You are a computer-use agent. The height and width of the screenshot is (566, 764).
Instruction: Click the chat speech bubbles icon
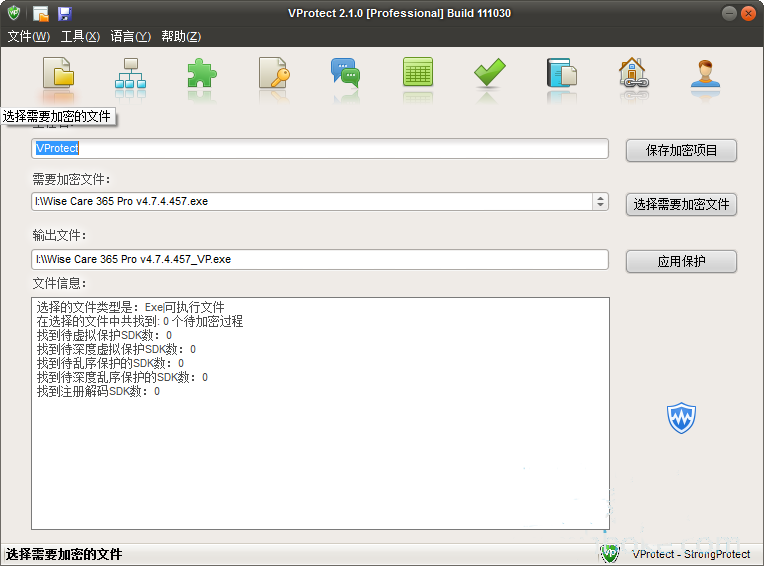pos(345,73)
